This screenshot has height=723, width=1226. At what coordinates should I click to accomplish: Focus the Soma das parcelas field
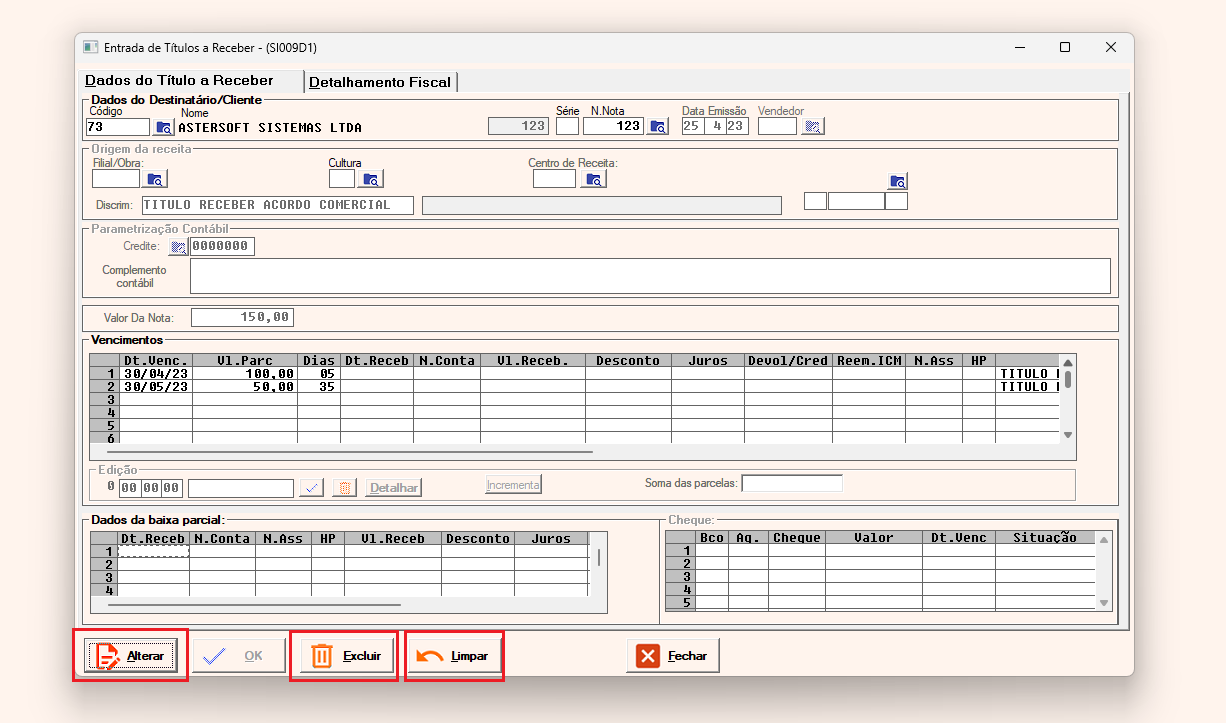[x=792, y=484]
